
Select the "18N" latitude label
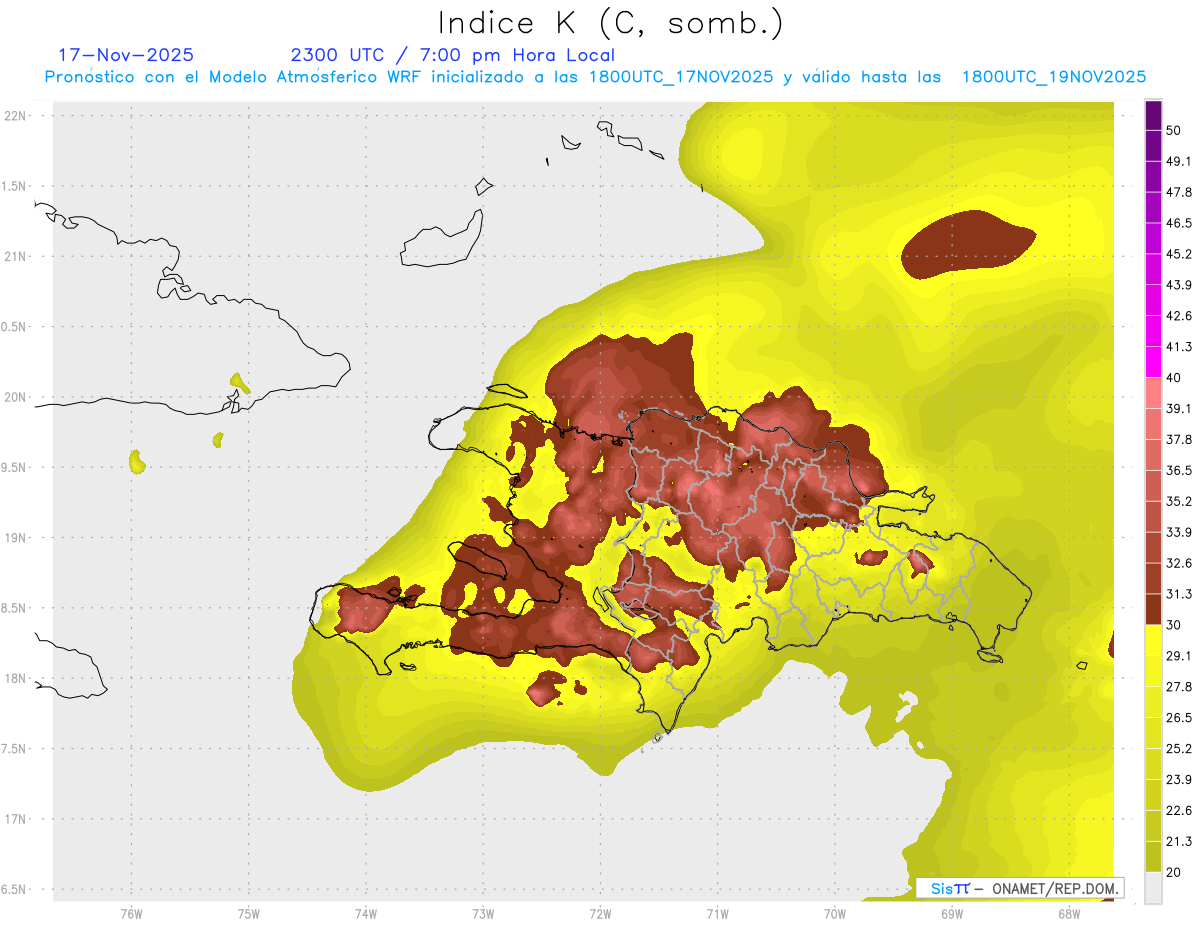point(15,678)
